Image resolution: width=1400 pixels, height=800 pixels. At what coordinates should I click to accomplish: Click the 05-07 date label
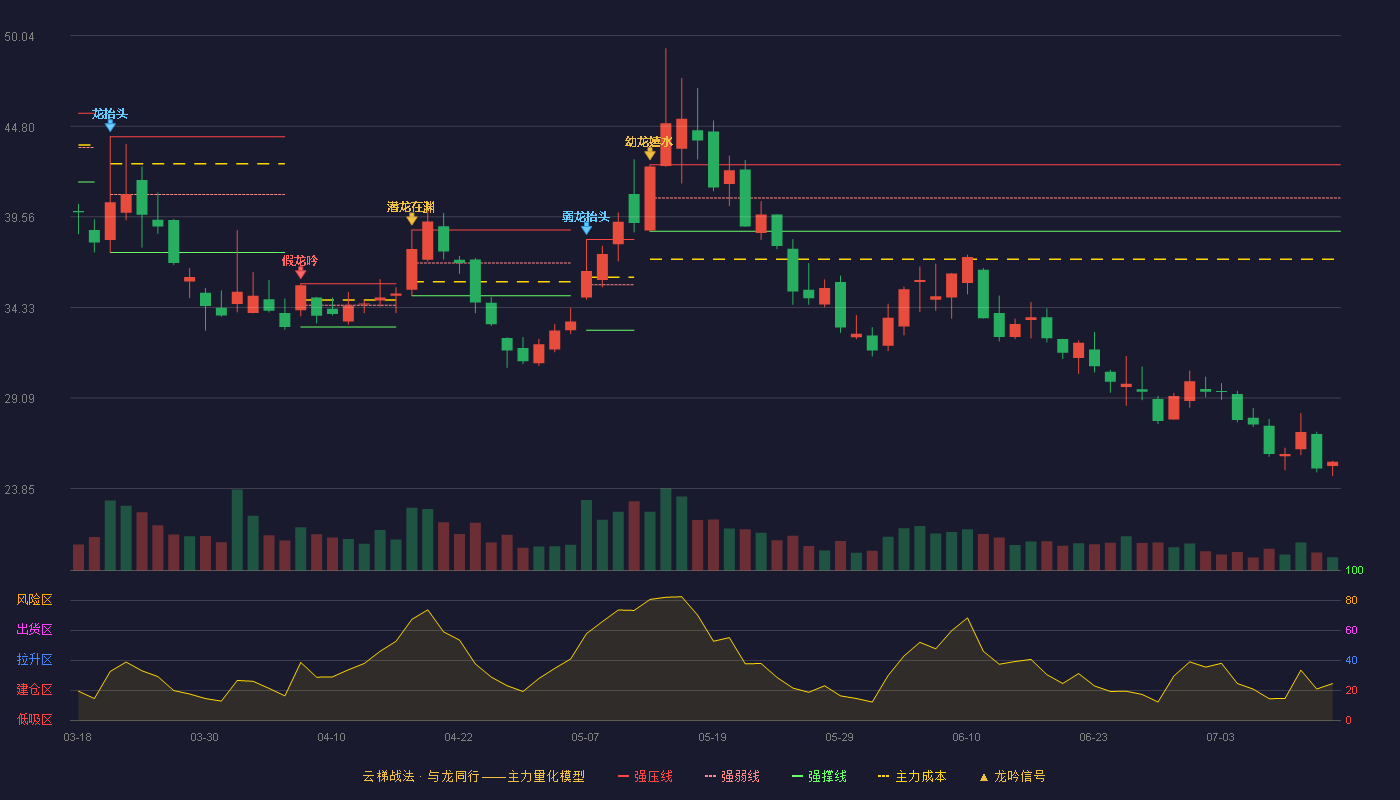pos(585,737)
